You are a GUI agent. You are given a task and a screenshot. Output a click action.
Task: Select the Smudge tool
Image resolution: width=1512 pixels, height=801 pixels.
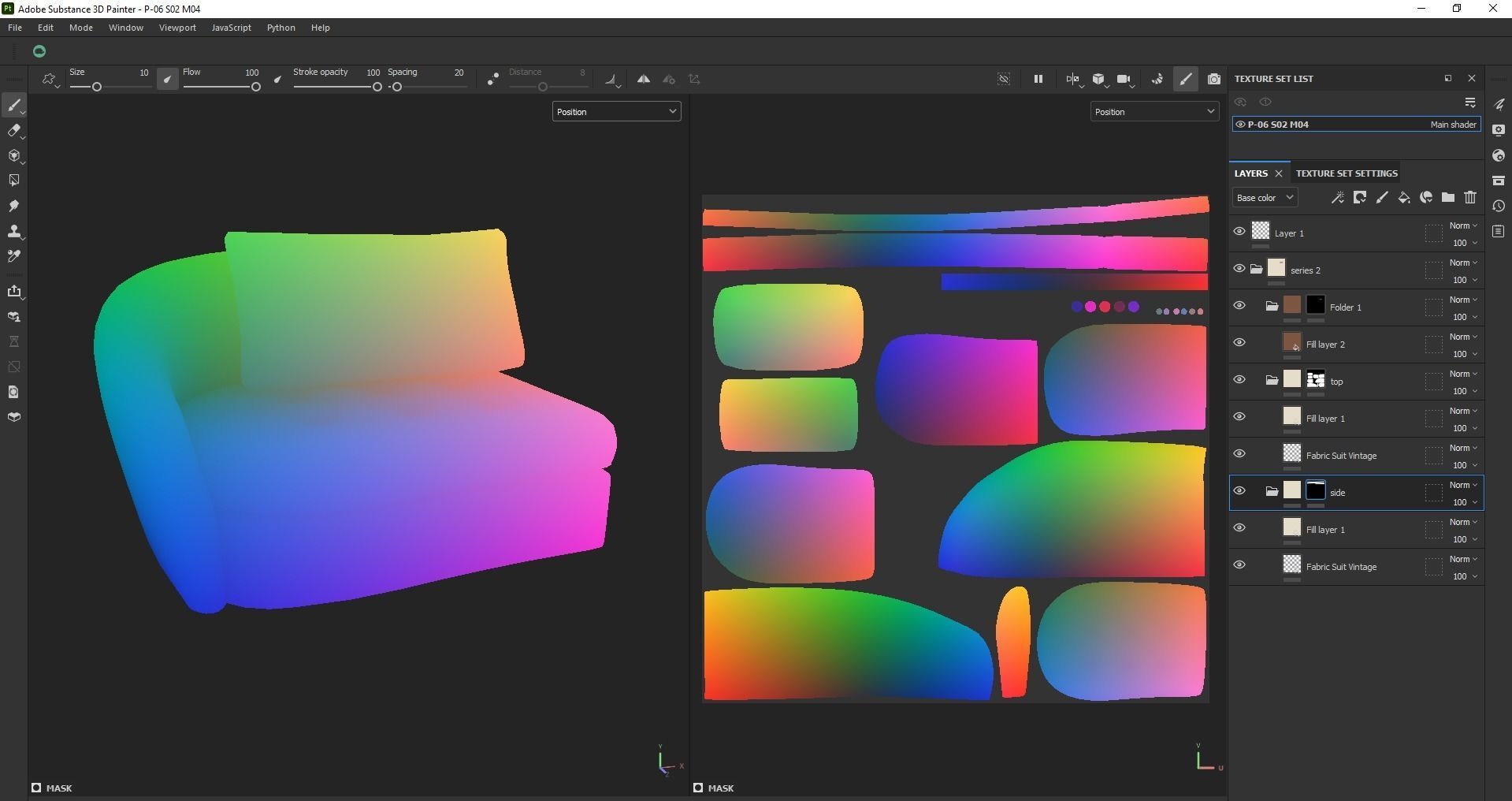pos(14,206)
